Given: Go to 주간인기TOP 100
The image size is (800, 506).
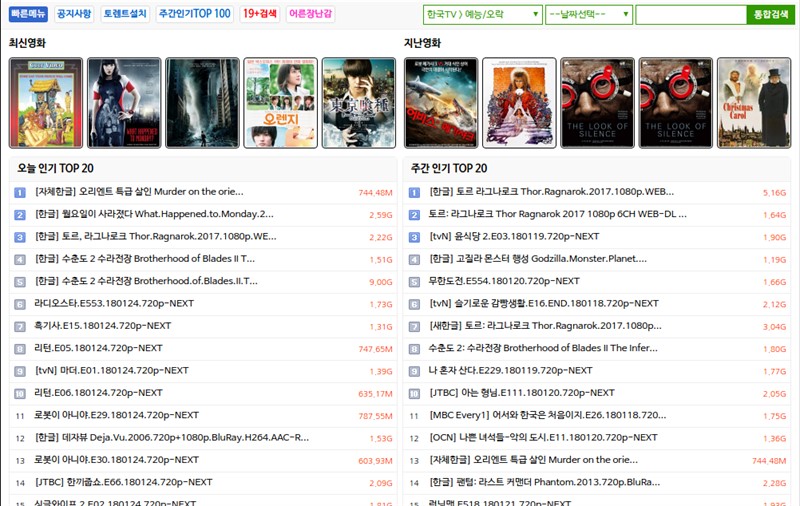Looking at the screenshot, I should (x=195, y=14).
